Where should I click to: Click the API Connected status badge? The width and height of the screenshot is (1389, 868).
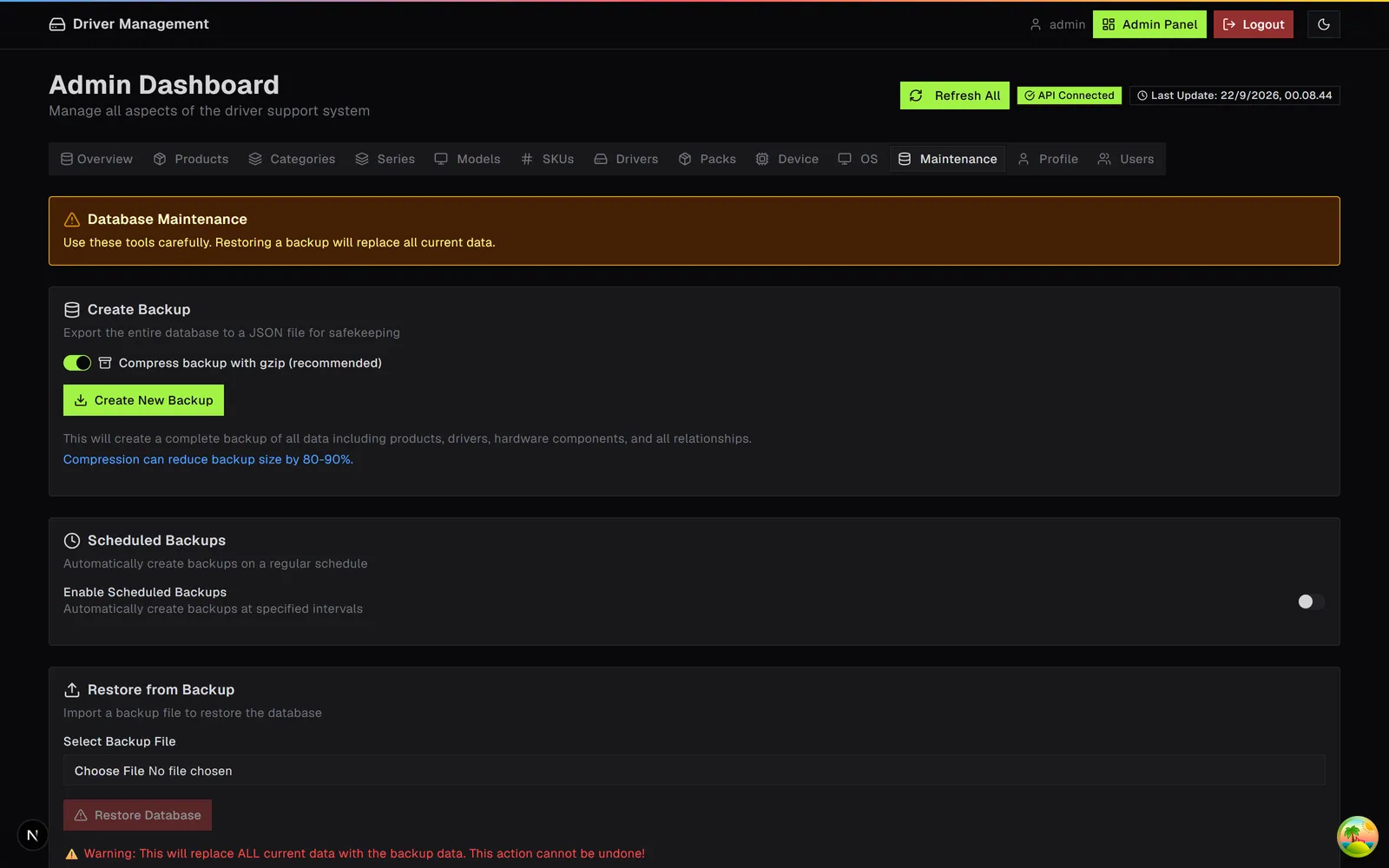[x=1070, y=95]
